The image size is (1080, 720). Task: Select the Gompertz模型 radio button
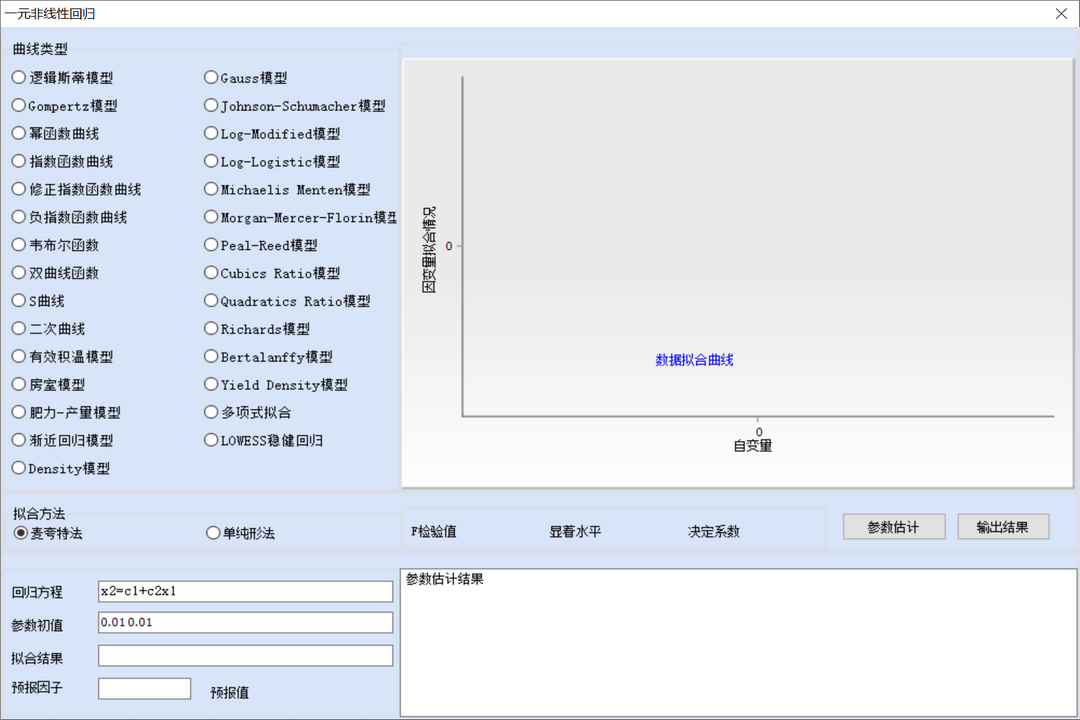click(18, 105)
